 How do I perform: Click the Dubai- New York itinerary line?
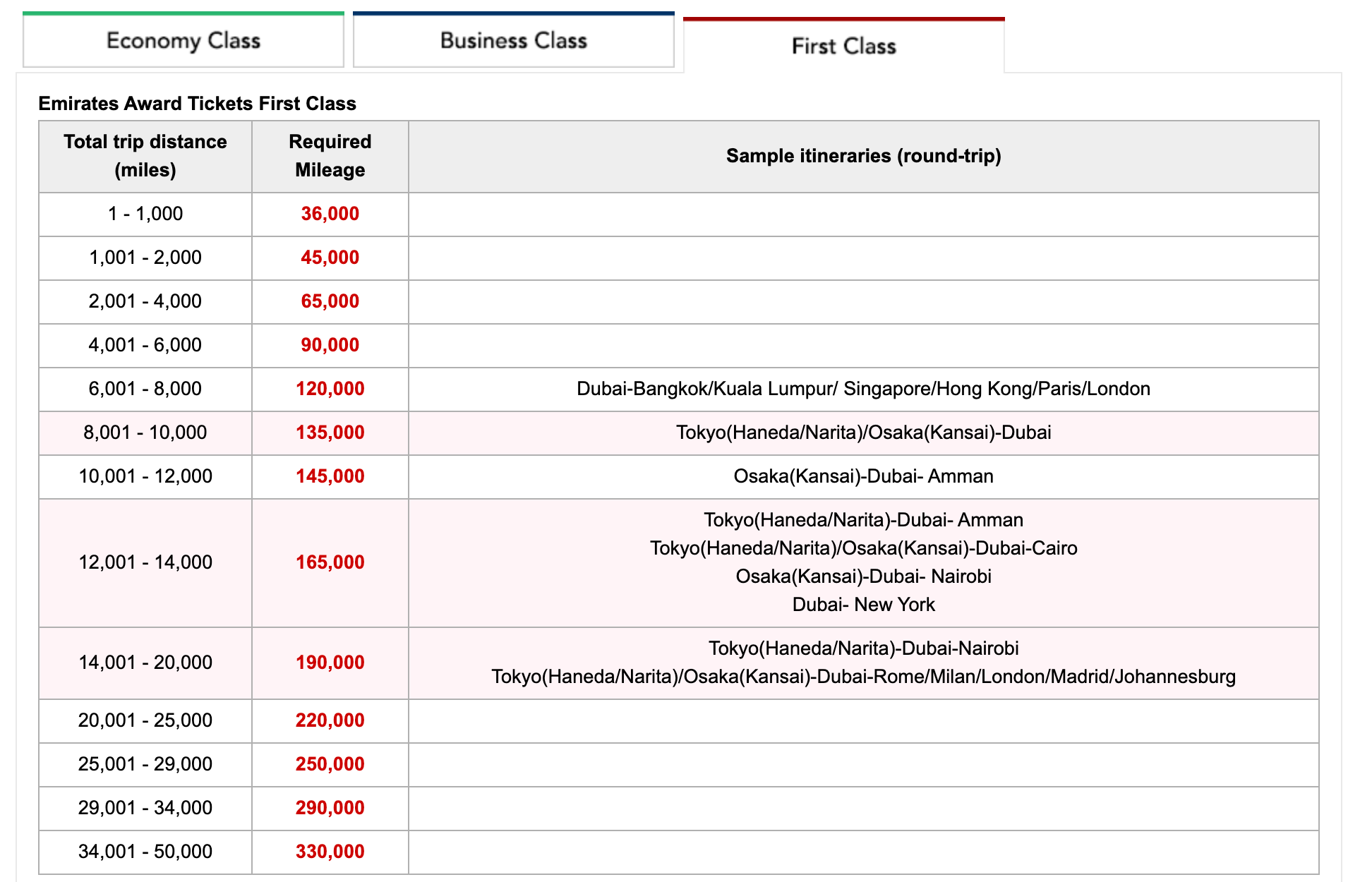click(864, 605)
